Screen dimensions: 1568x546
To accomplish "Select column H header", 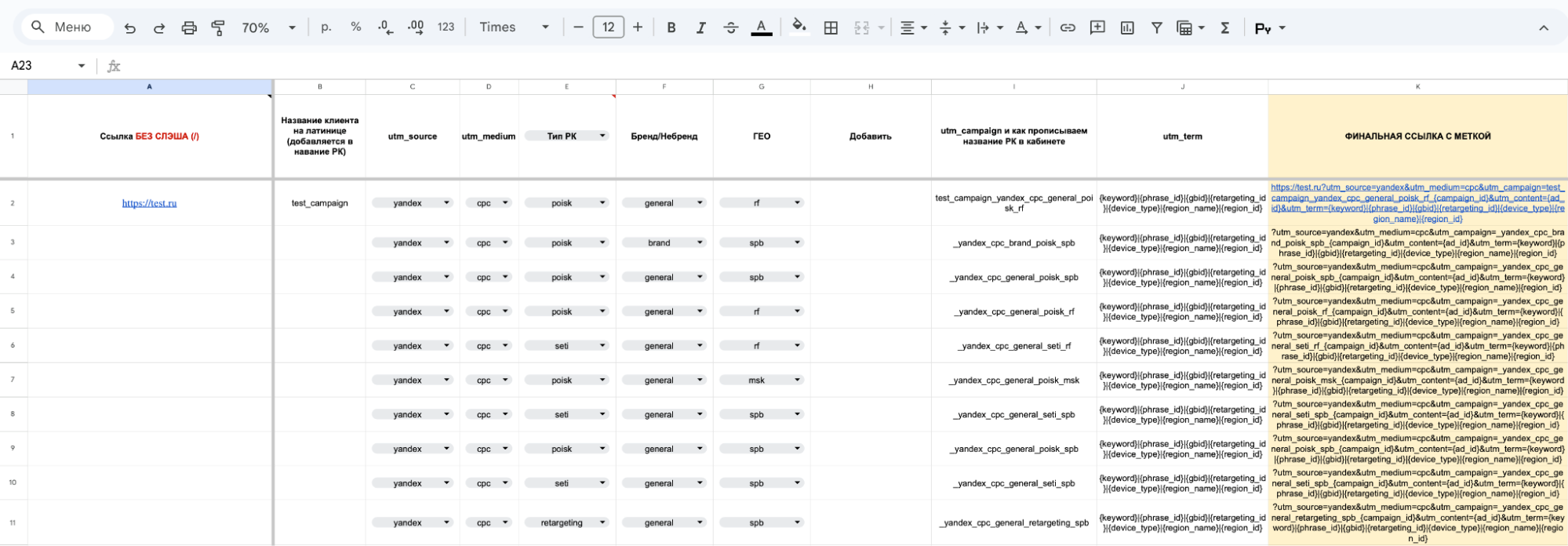I will 871,87.
